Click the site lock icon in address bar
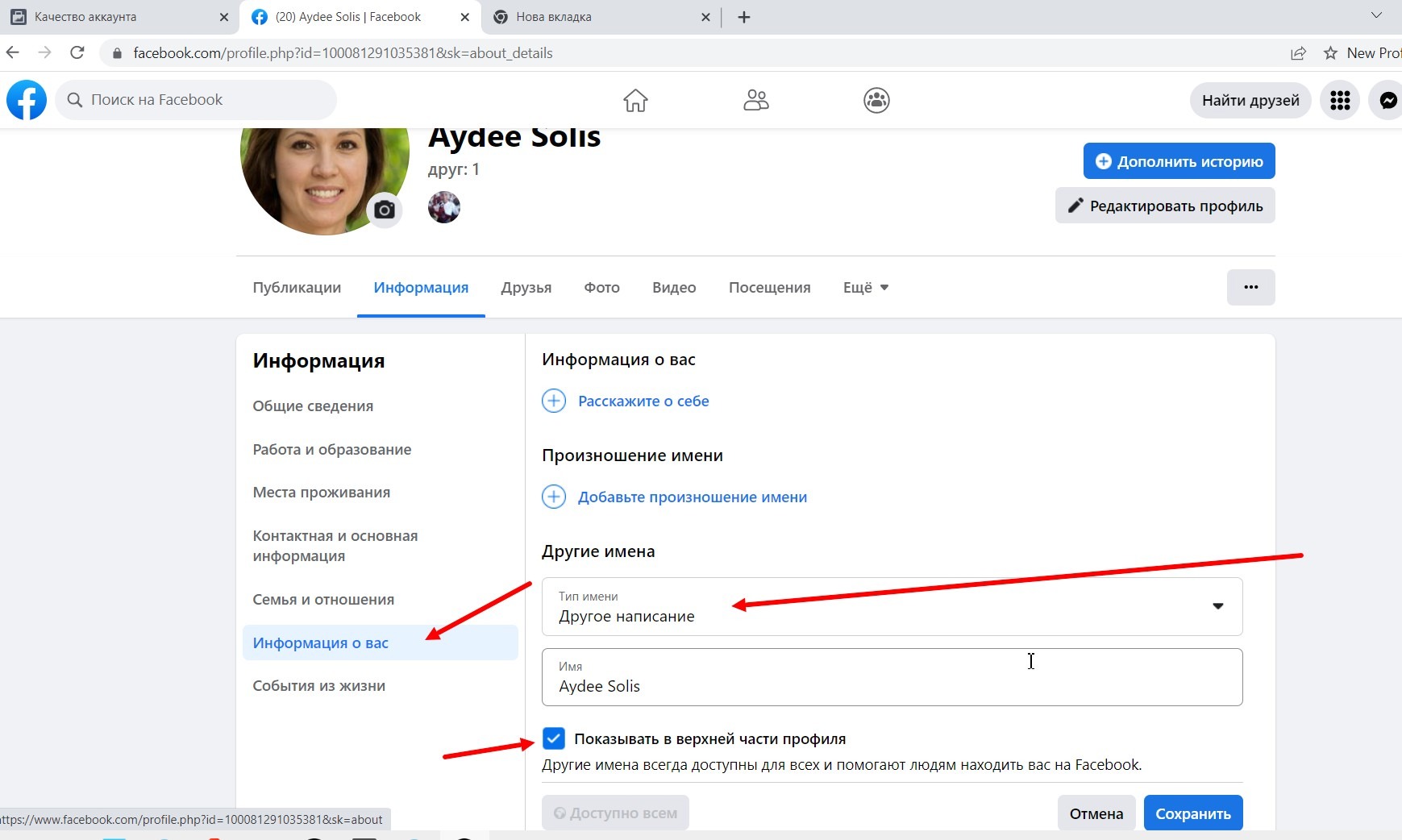 [117, 53]
